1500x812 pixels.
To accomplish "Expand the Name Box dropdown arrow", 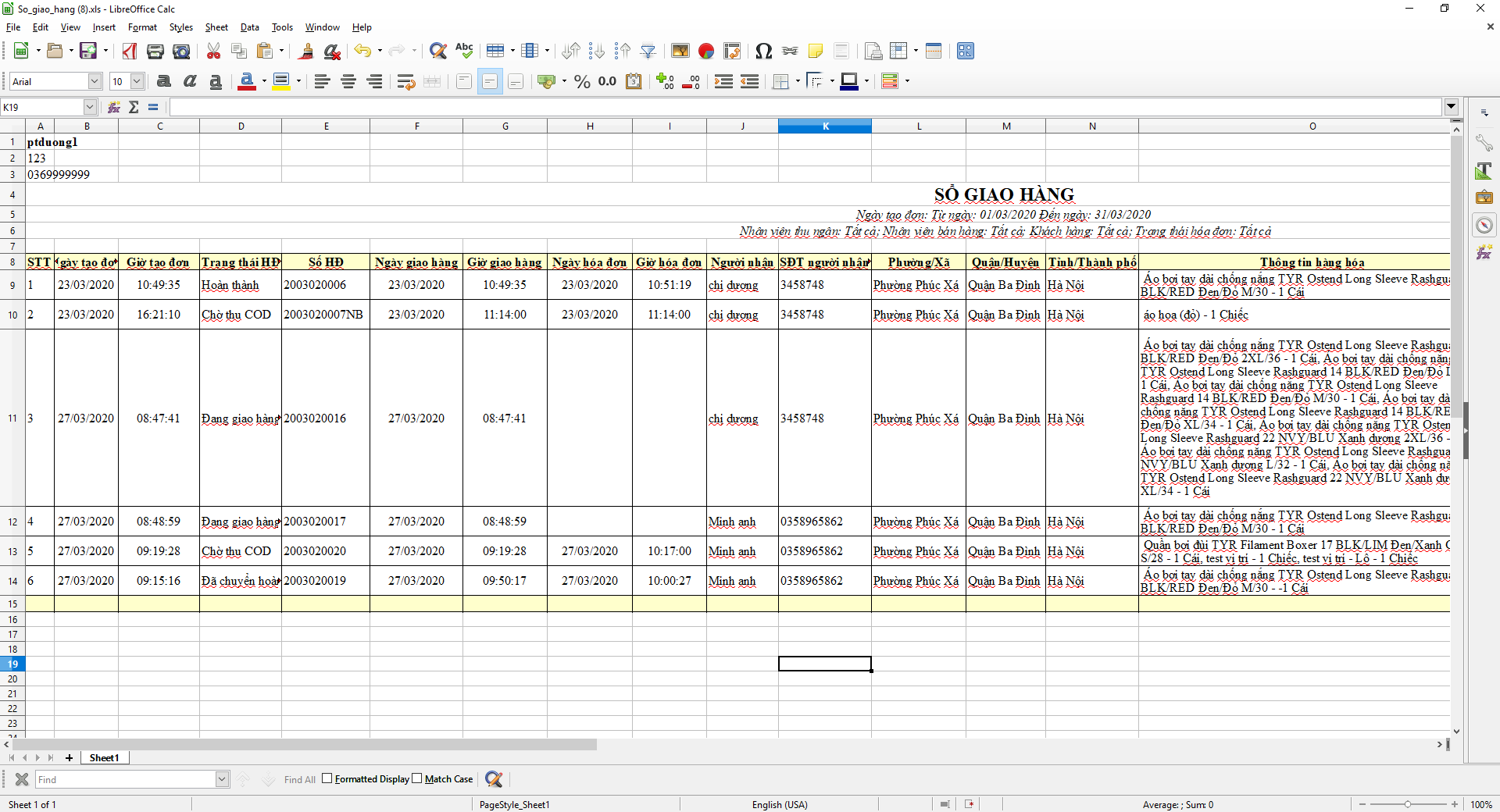I will pos(90,107).
